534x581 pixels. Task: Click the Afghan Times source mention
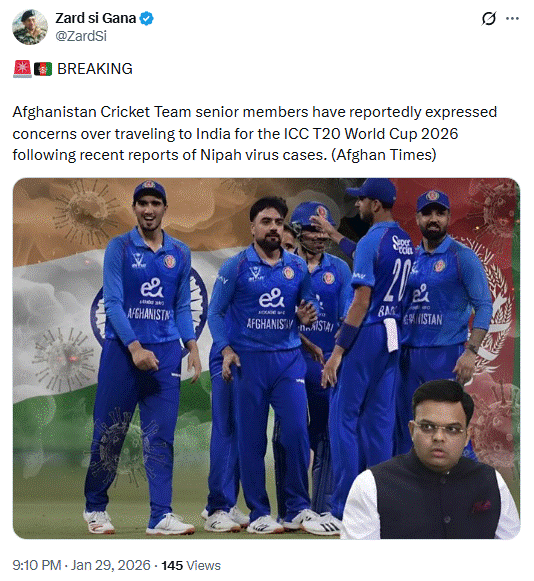[384, 155]
